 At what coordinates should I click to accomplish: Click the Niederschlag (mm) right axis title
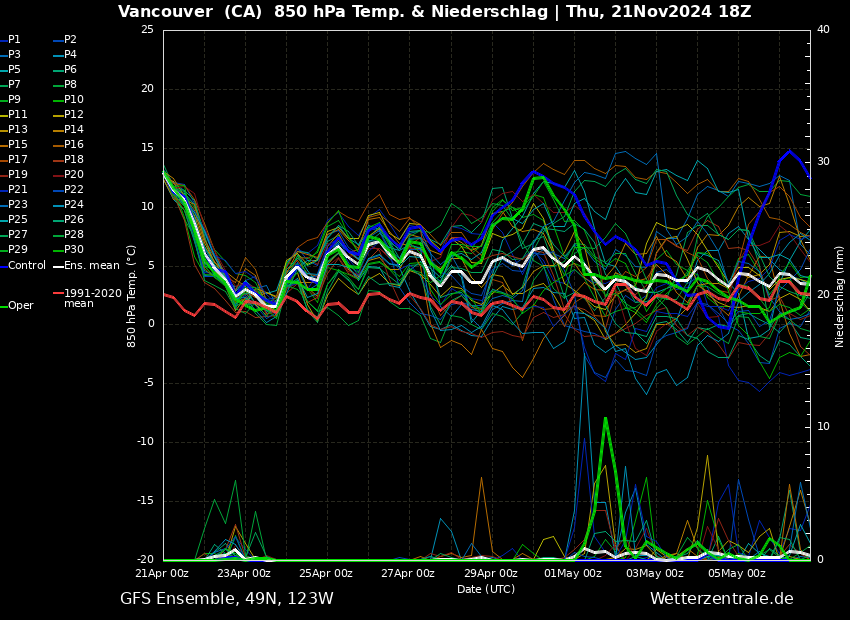840,296
